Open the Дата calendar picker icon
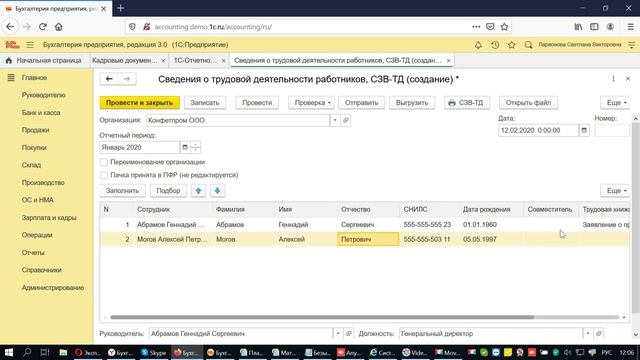This screenshot has height=360, width=640. click(584, 130)
